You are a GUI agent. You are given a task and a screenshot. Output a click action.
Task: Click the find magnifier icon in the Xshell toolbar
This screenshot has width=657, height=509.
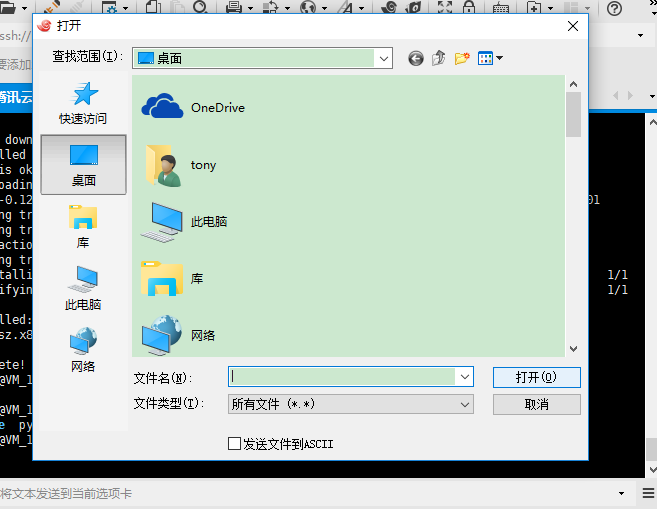(200, 7)
